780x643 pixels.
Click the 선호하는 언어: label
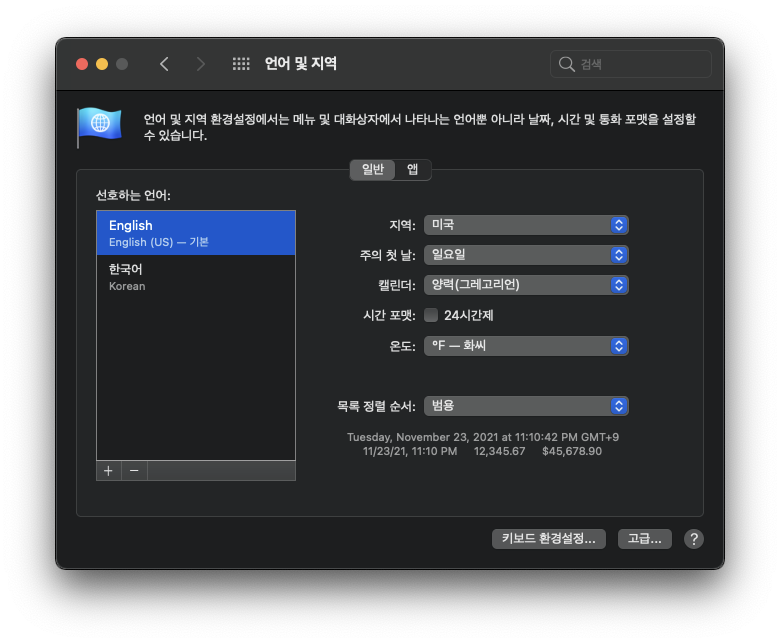133,195
